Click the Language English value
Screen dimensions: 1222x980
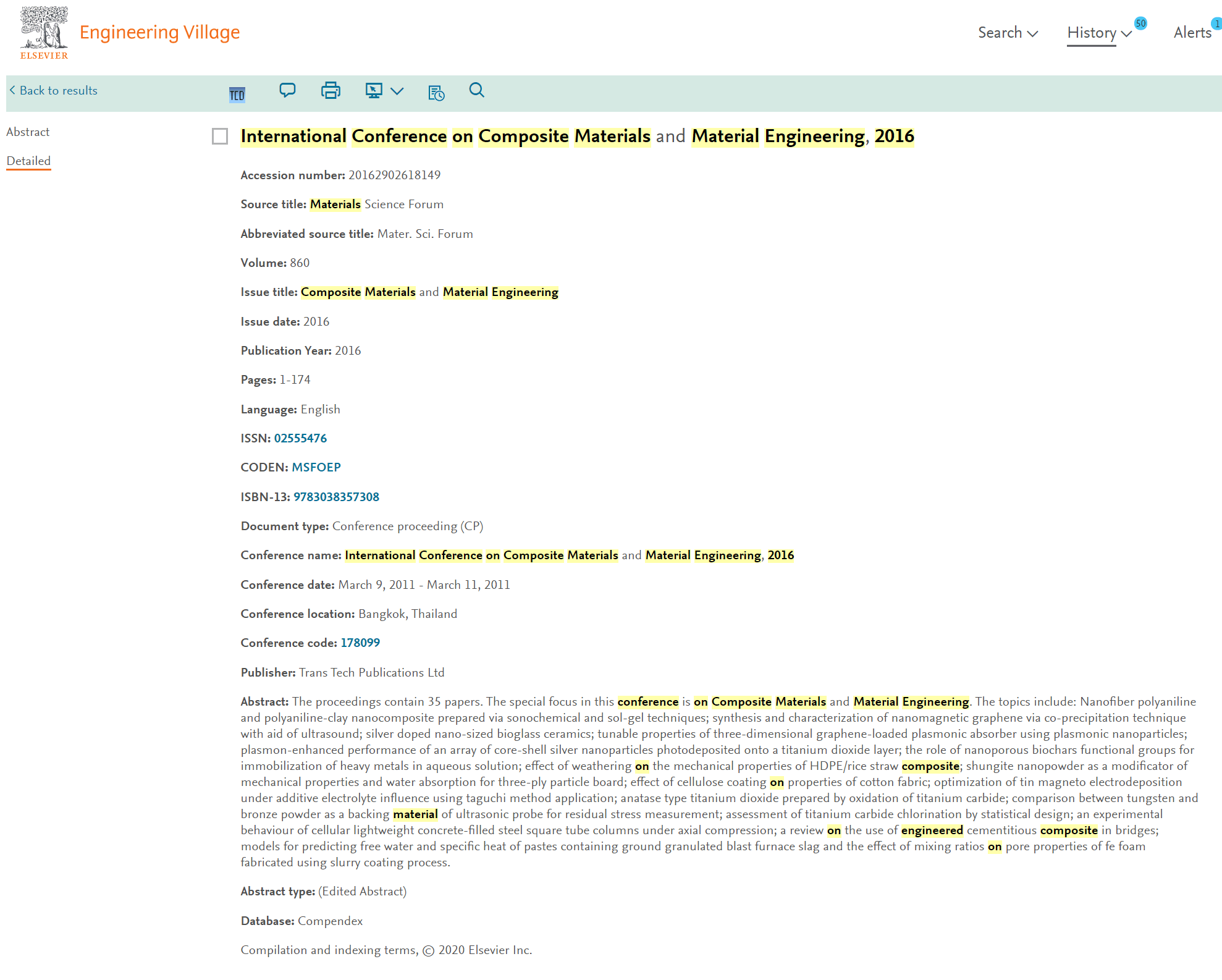point(320,409)
